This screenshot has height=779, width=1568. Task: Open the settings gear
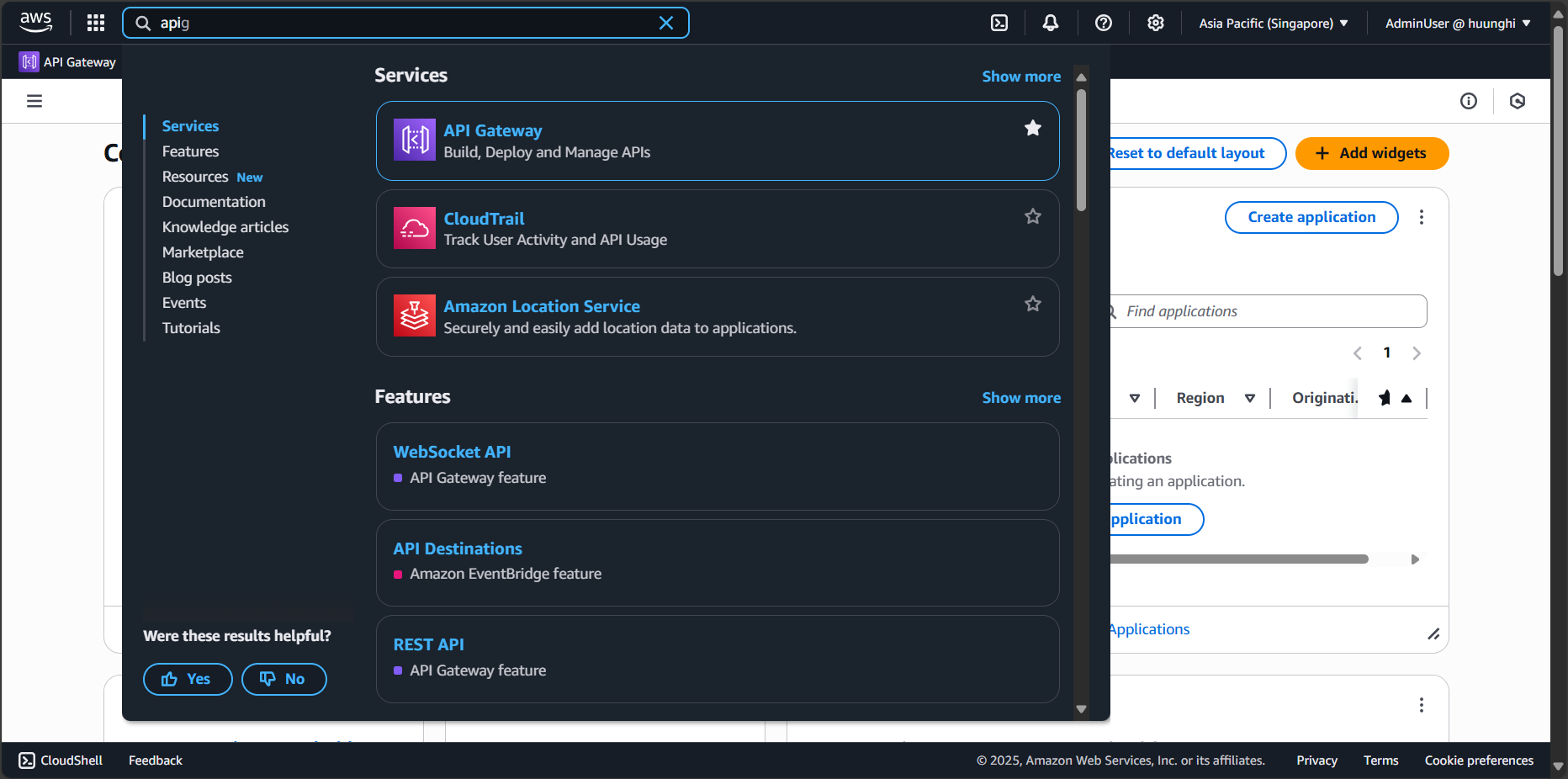point(1156,23)
